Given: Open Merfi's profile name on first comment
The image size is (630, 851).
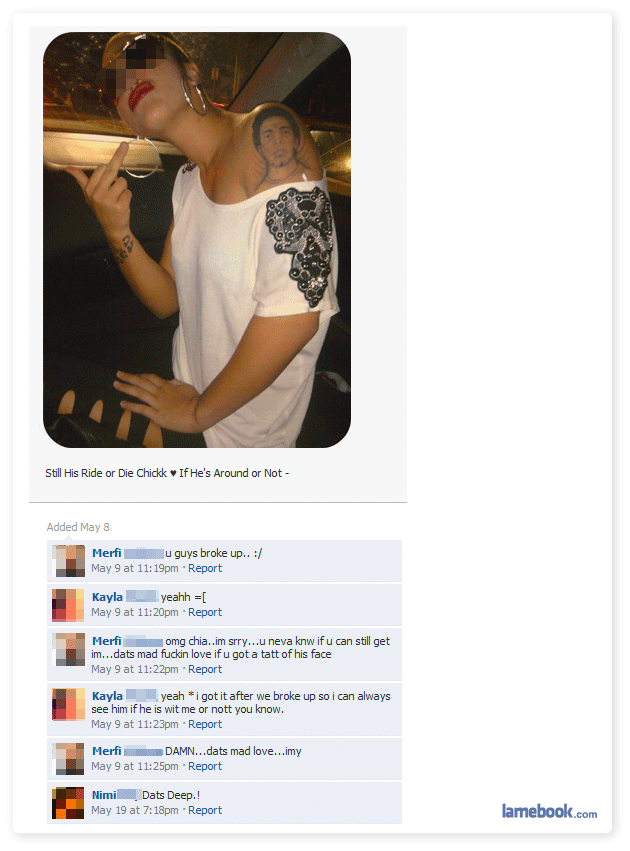Looking at the screenshot, I should (106, 553).
